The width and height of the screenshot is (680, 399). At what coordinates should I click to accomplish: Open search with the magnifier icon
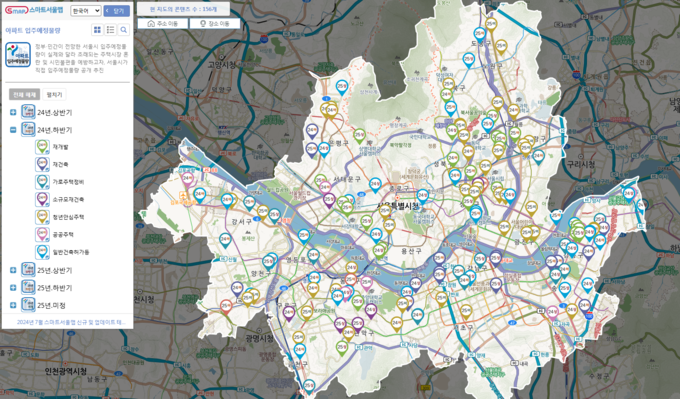(x=124, y=29)
